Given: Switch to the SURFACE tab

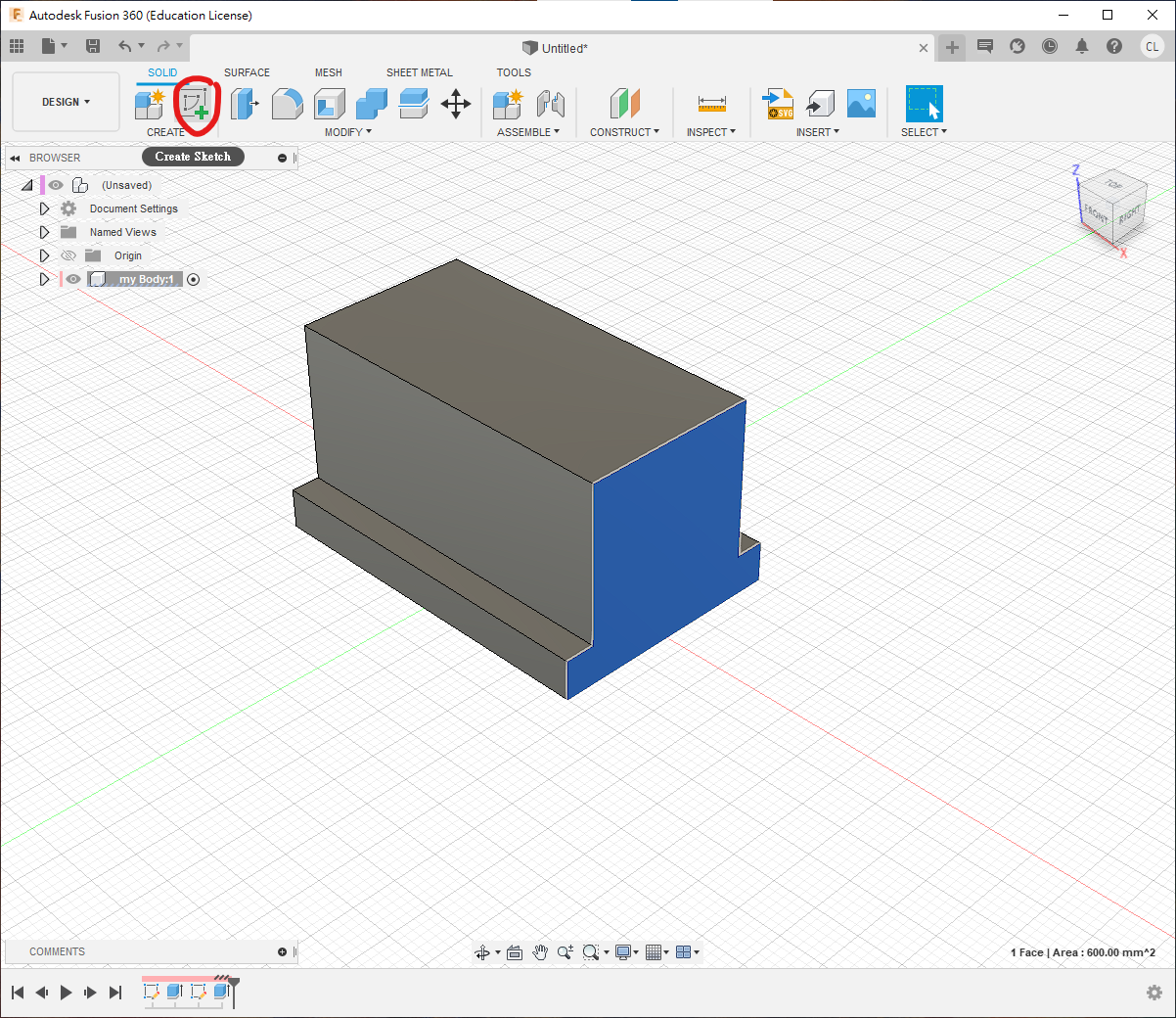Looking at the screenshot, I should click(x=247, y=72).
